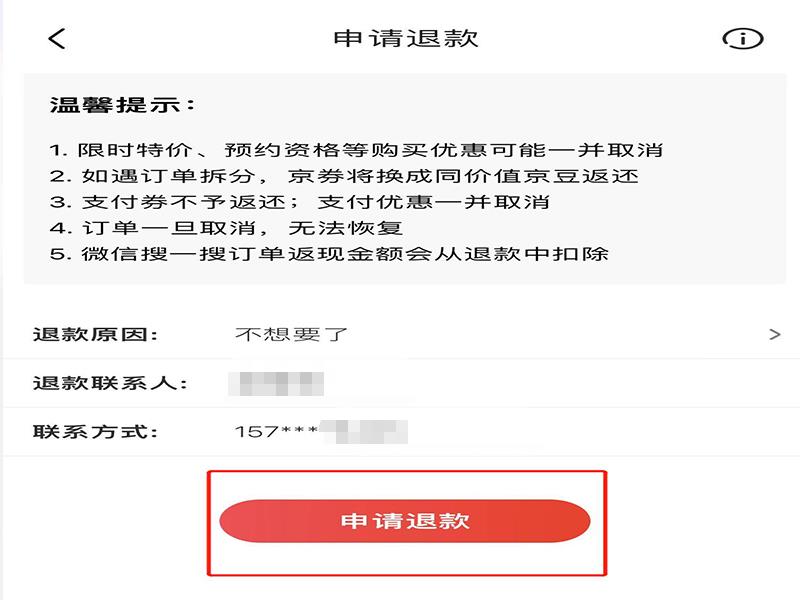
Task: Select tip 1 about 限时特价 discounts
Action: point(356,150)
